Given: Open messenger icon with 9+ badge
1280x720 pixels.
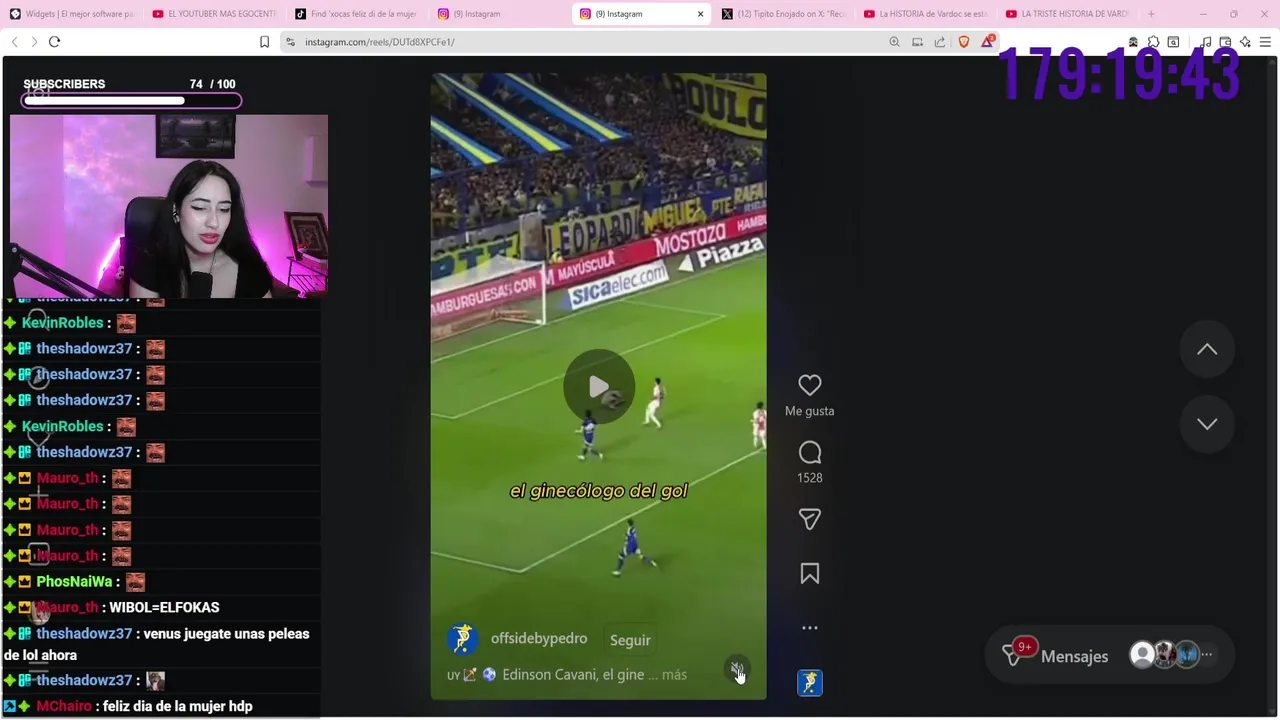Looking at the screenshot, I should (1012, 656).
